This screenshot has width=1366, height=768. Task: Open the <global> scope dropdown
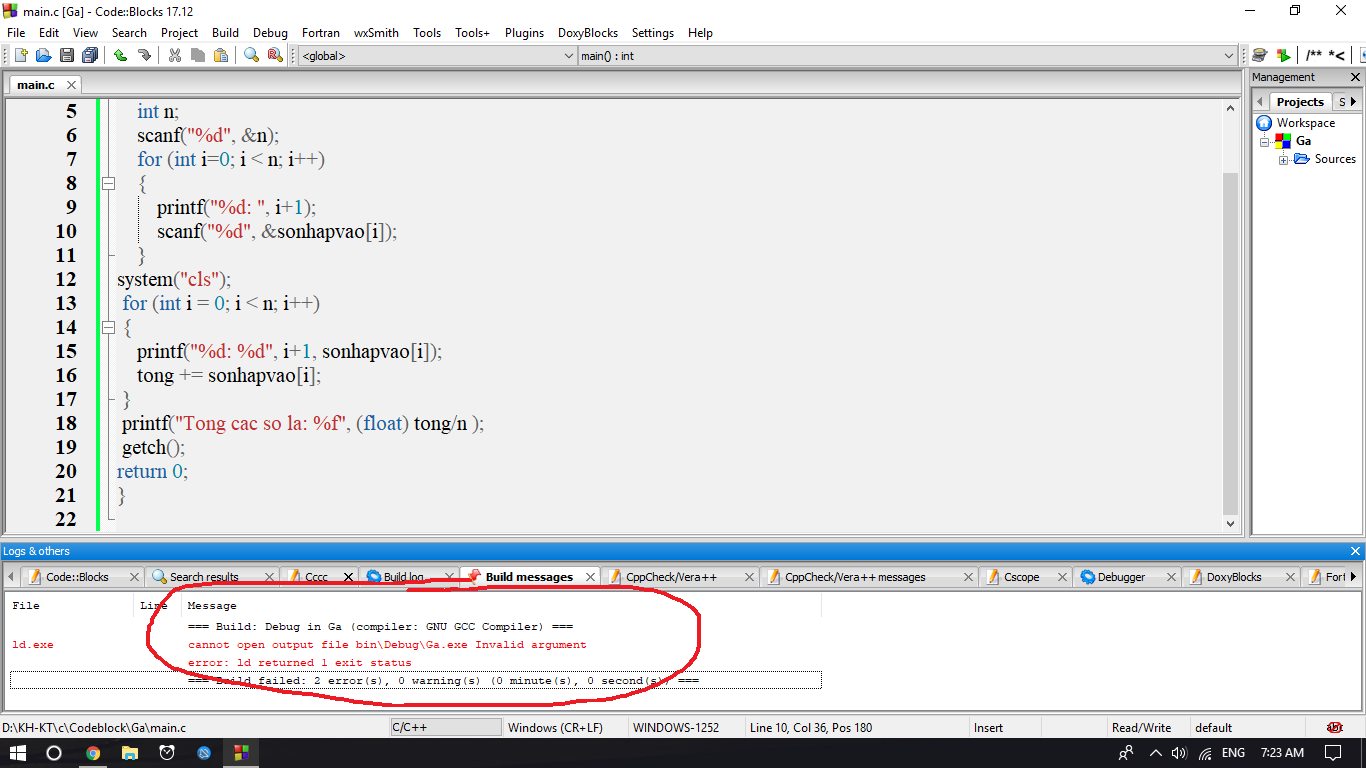point(437,56)
